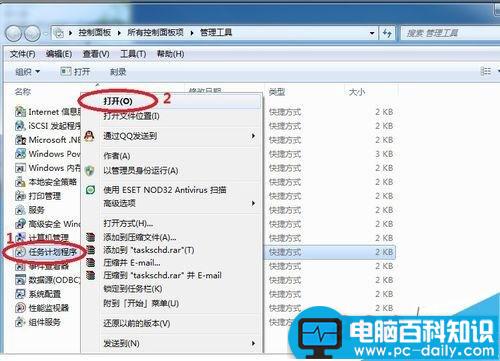This screenshot has height=361, width=500.
Task: Open the 帮助(H) menu
Action: click(170, 54)
